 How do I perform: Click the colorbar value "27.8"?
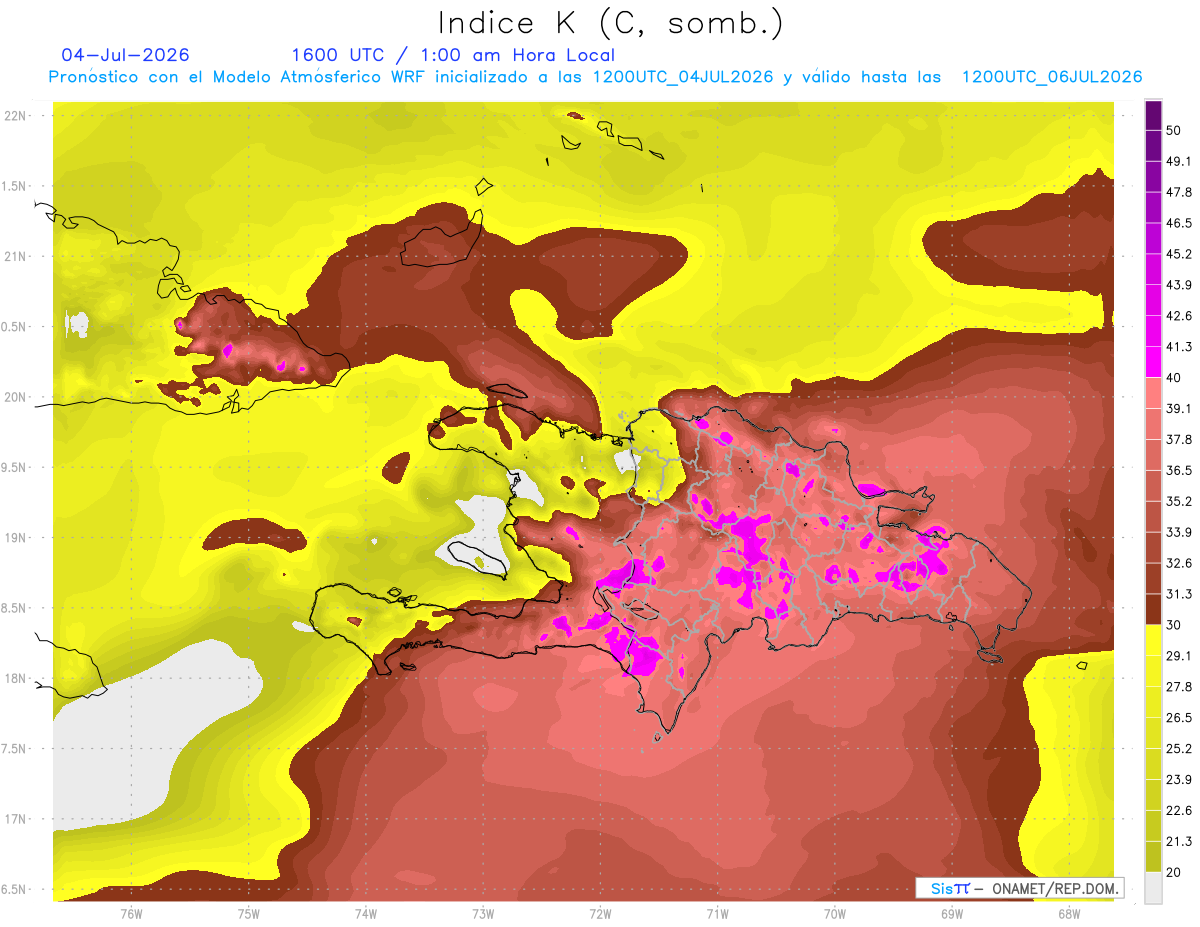pyautogui.click(x=1178, y=687)
